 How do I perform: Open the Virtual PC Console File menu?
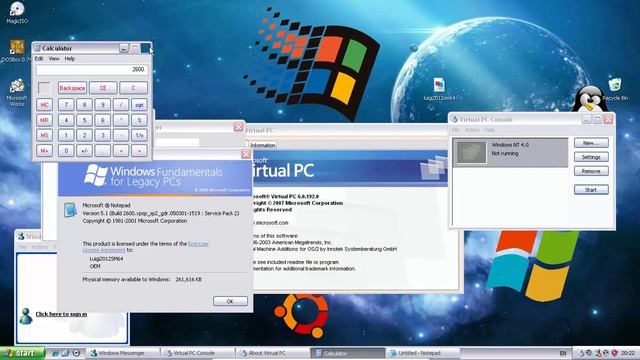[x=456, y=130]
